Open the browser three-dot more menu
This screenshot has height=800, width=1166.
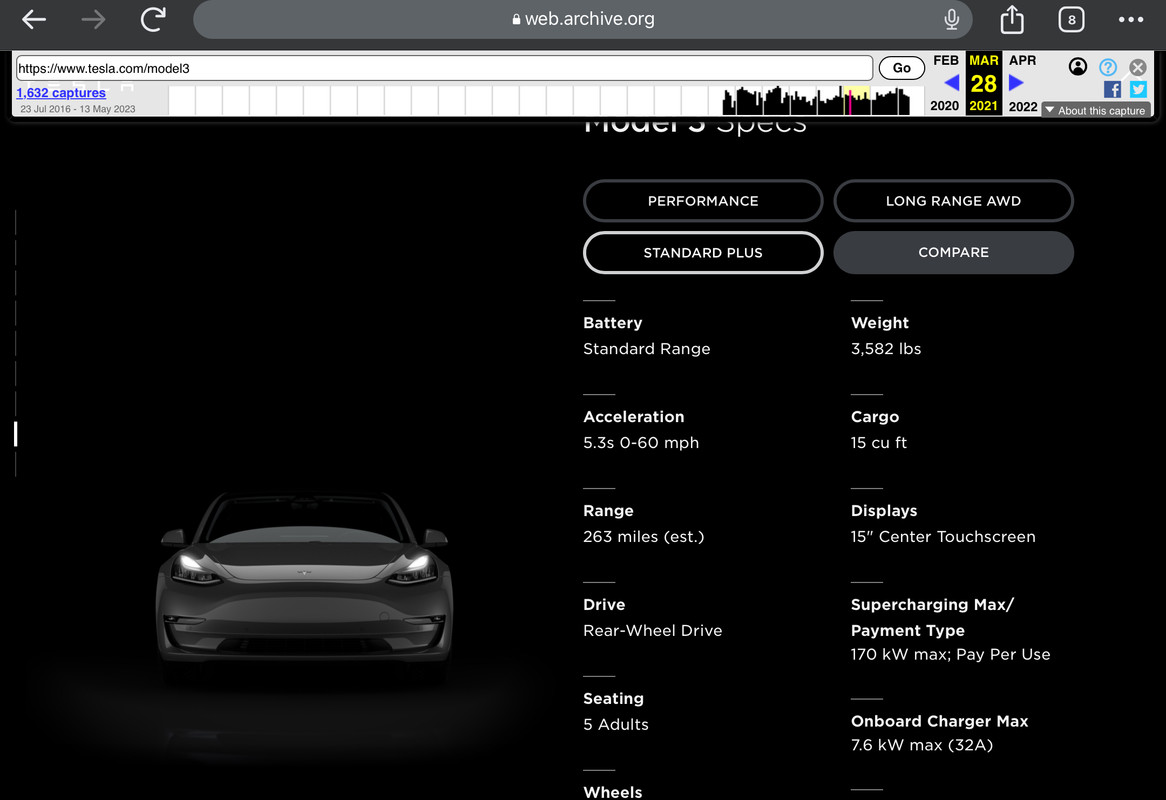pos(1130,20)
